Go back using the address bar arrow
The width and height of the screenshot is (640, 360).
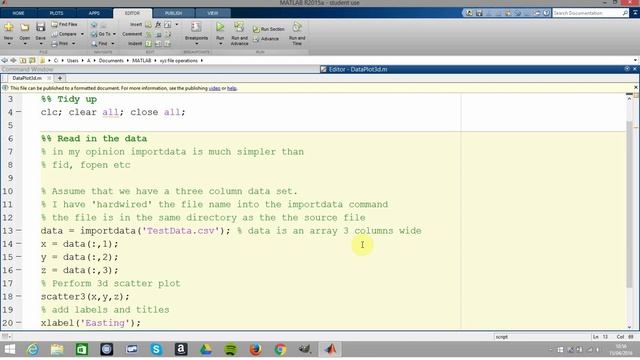tap(5, 60)
